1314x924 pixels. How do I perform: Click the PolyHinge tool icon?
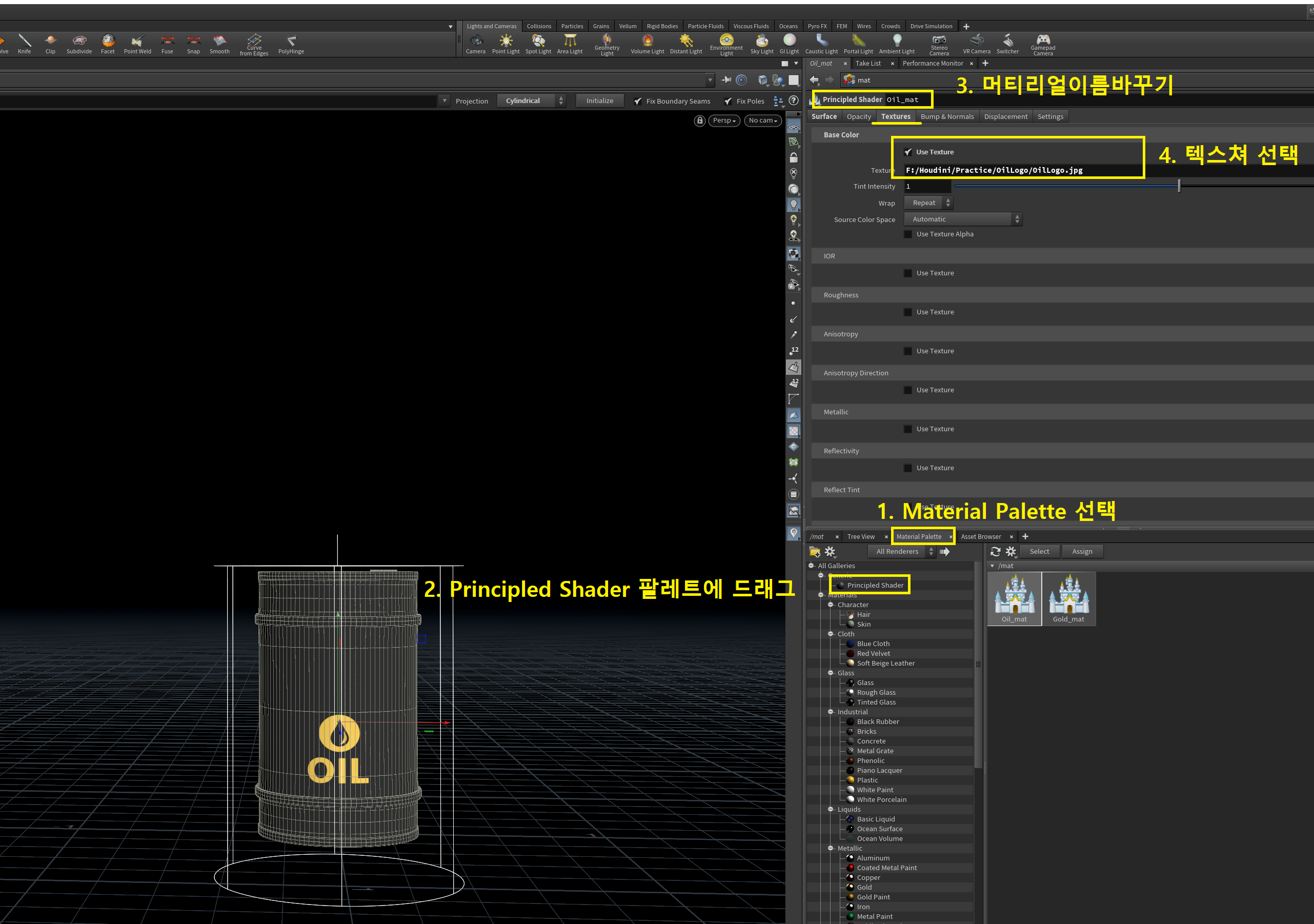tap(291, 43)
